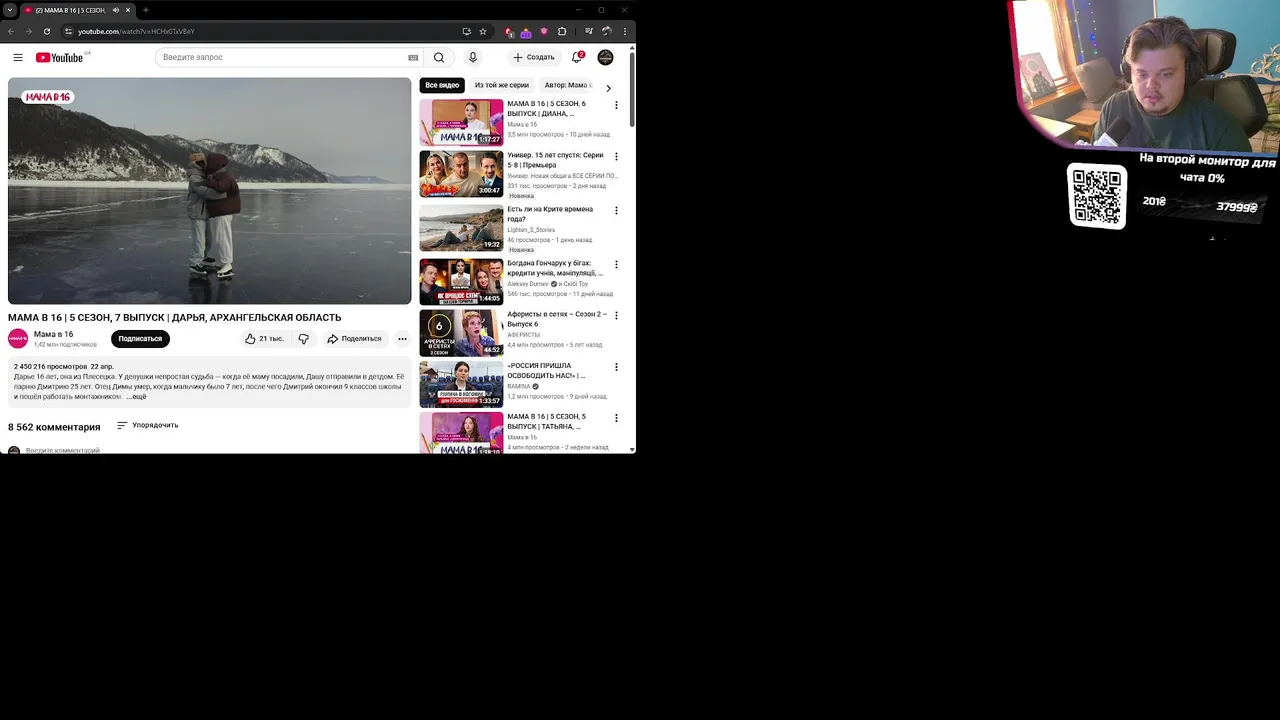Open video title Аферисты в сетях – Сезон 2
This screenshot has width=1280, height=720.
click(557, 319)
